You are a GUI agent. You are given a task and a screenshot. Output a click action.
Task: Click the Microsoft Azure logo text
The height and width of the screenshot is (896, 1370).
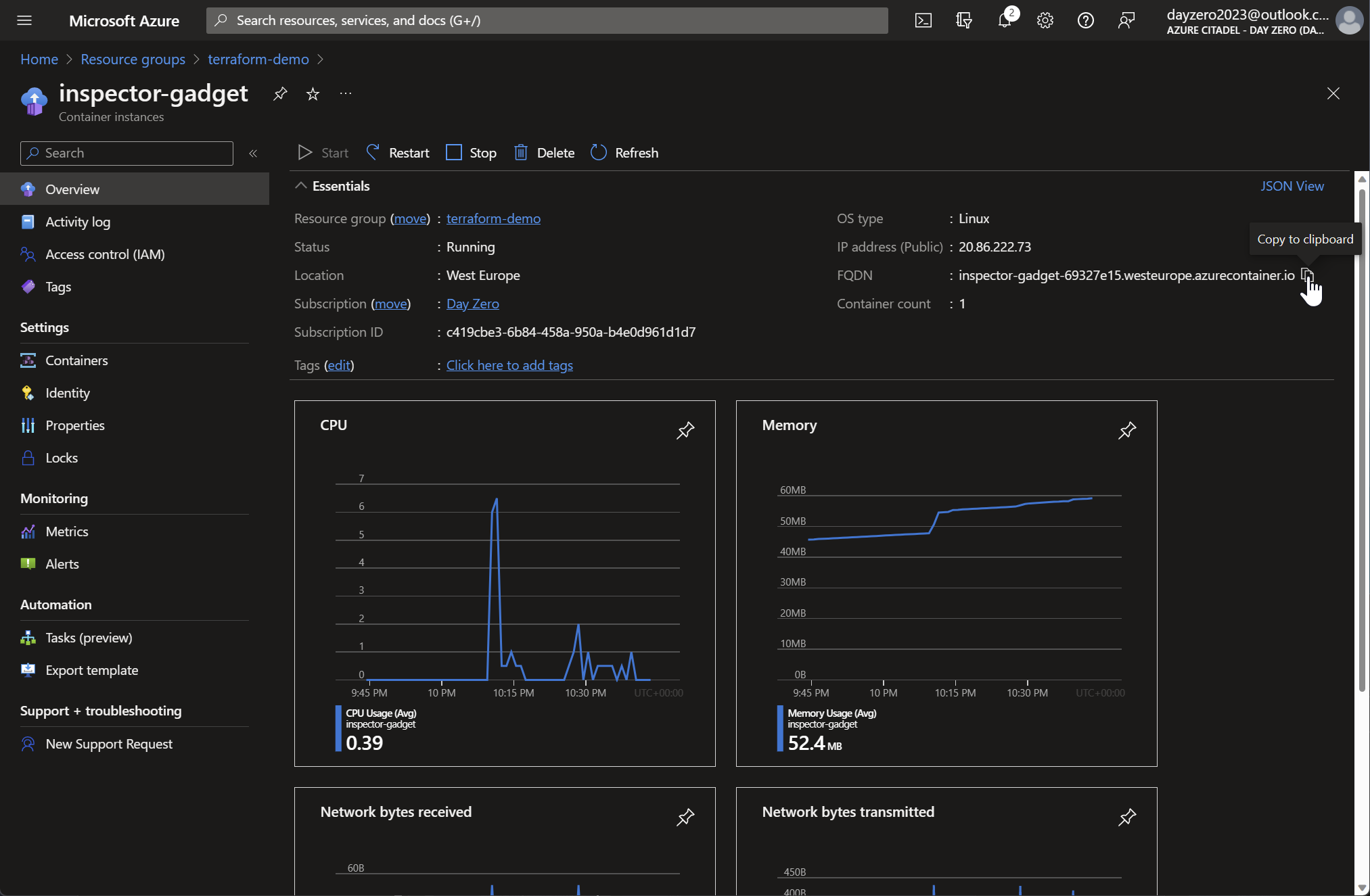point(124,21)
